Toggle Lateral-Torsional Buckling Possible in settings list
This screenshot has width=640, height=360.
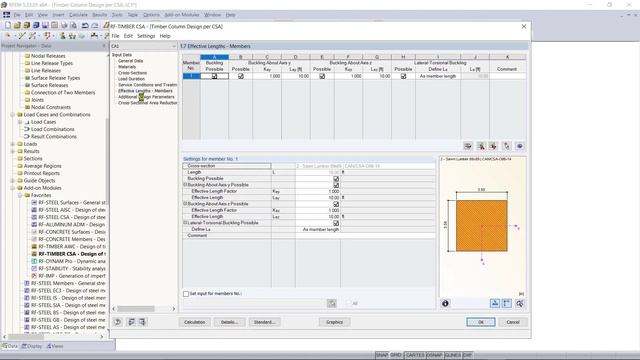click(x=336, y=223)
